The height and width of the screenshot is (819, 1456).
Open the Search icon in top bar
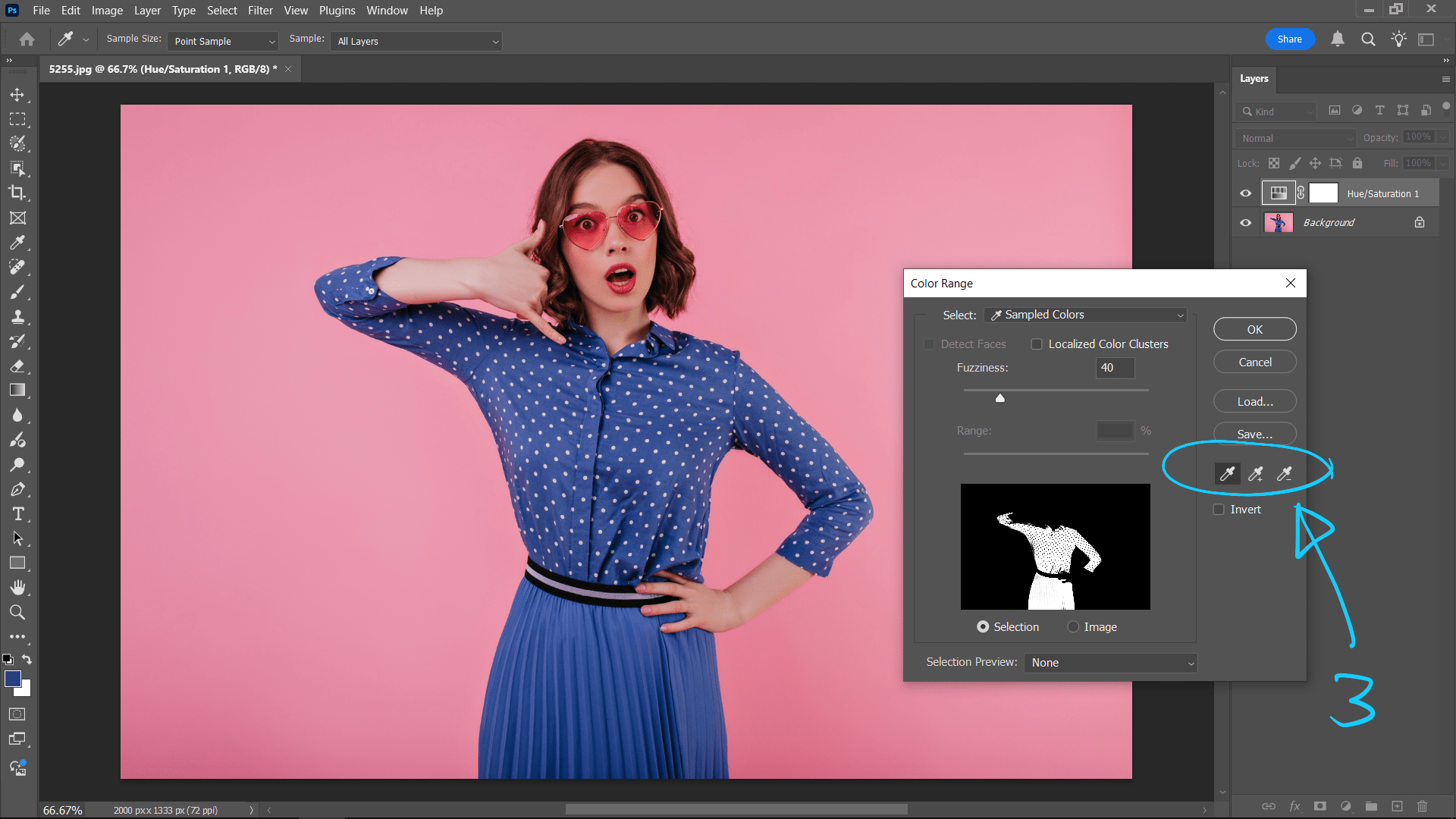pos(1368,39)
